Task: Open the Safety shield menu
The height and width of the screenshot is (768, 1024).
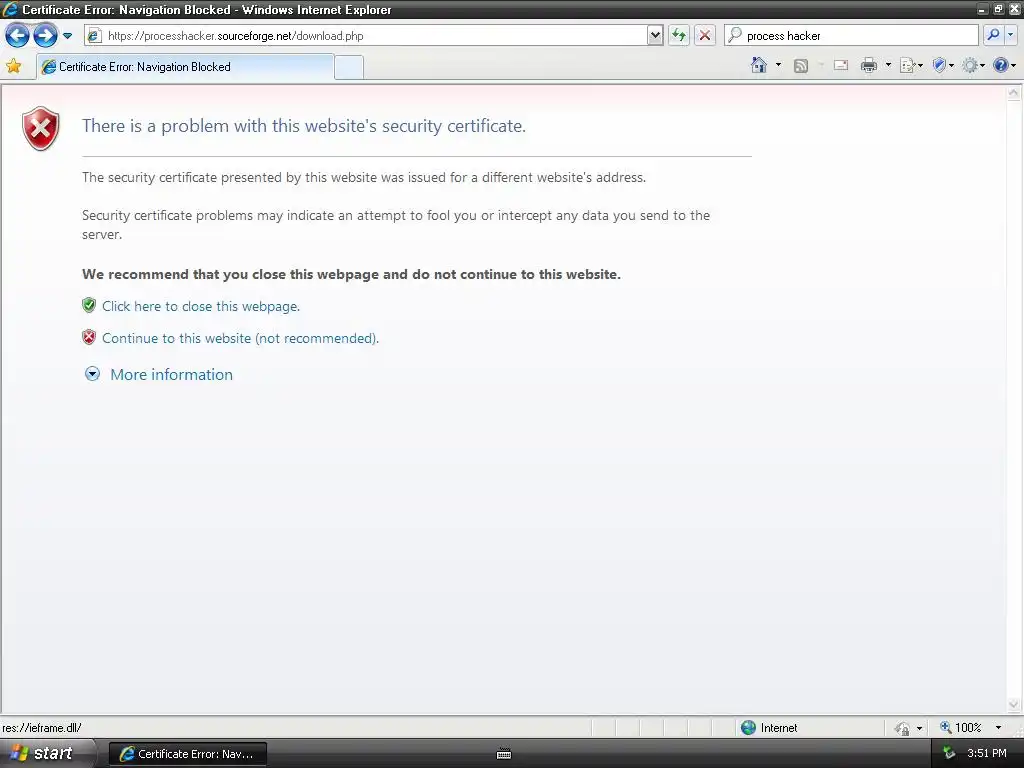Action: click(x=942, y=65)
